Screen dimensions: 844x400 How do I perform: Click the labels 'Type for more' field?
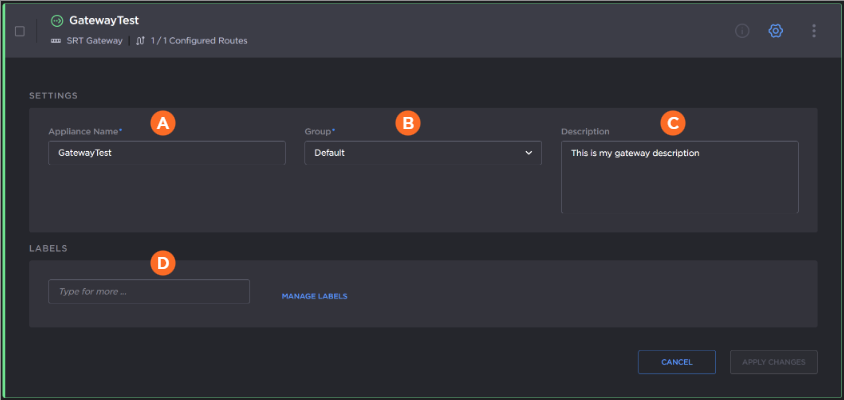pyautogui.click(x=148, y=292)
